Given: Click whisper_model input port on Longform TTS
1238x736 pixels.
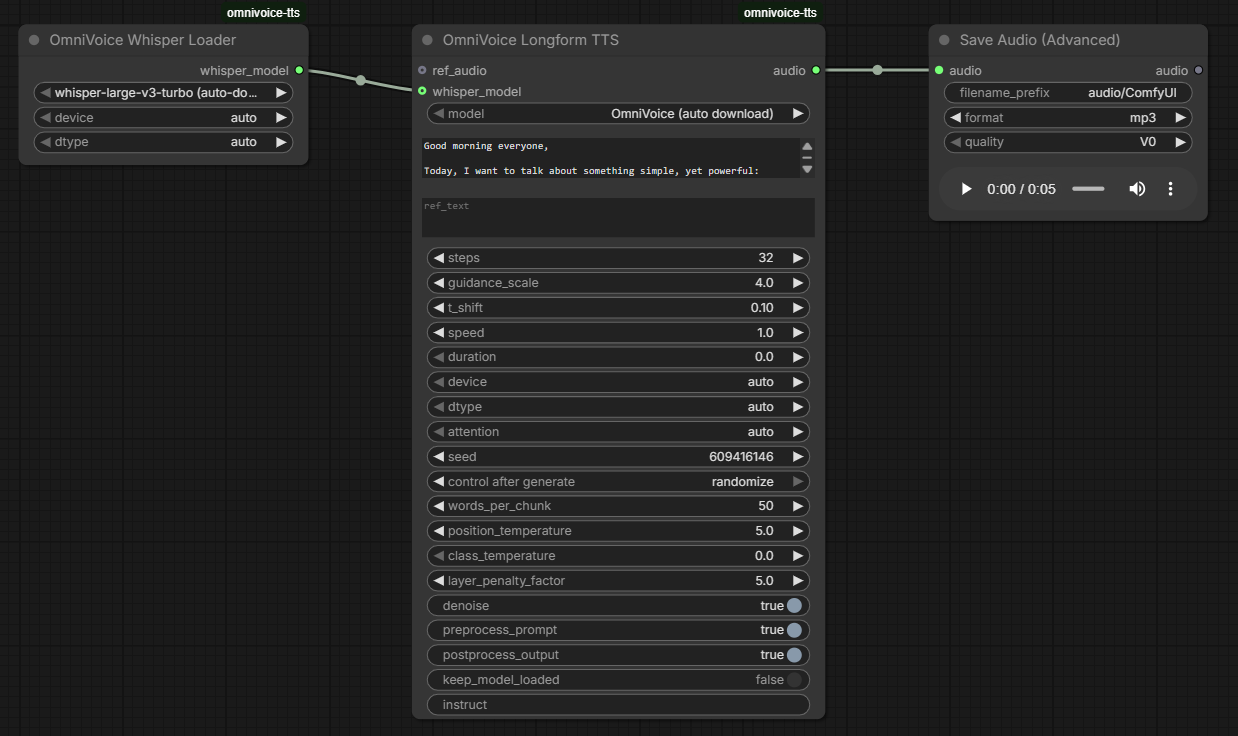Looking at the screenshot, I should coord(422,91).
